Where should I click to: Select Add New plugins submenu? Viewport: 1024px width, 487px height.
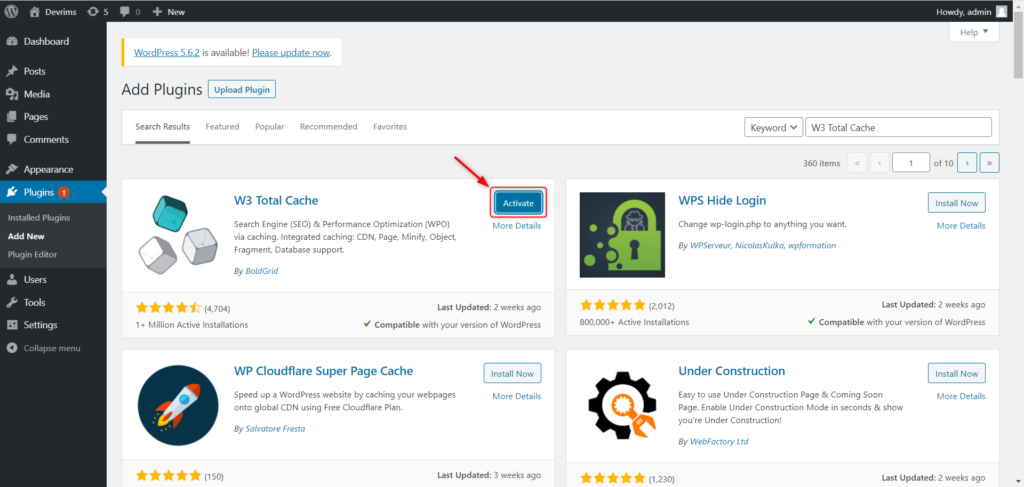[26, 236]
